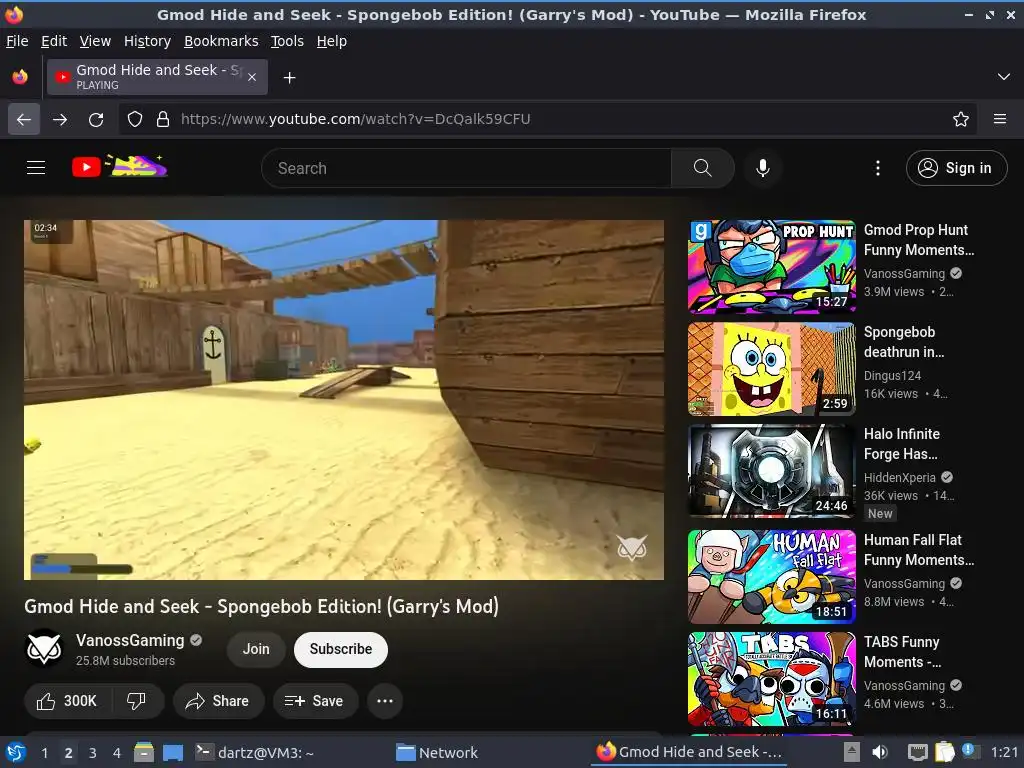Screen dimensions: 1024x768
Task: Save video to playlist
Action: (x=315, y=701)
